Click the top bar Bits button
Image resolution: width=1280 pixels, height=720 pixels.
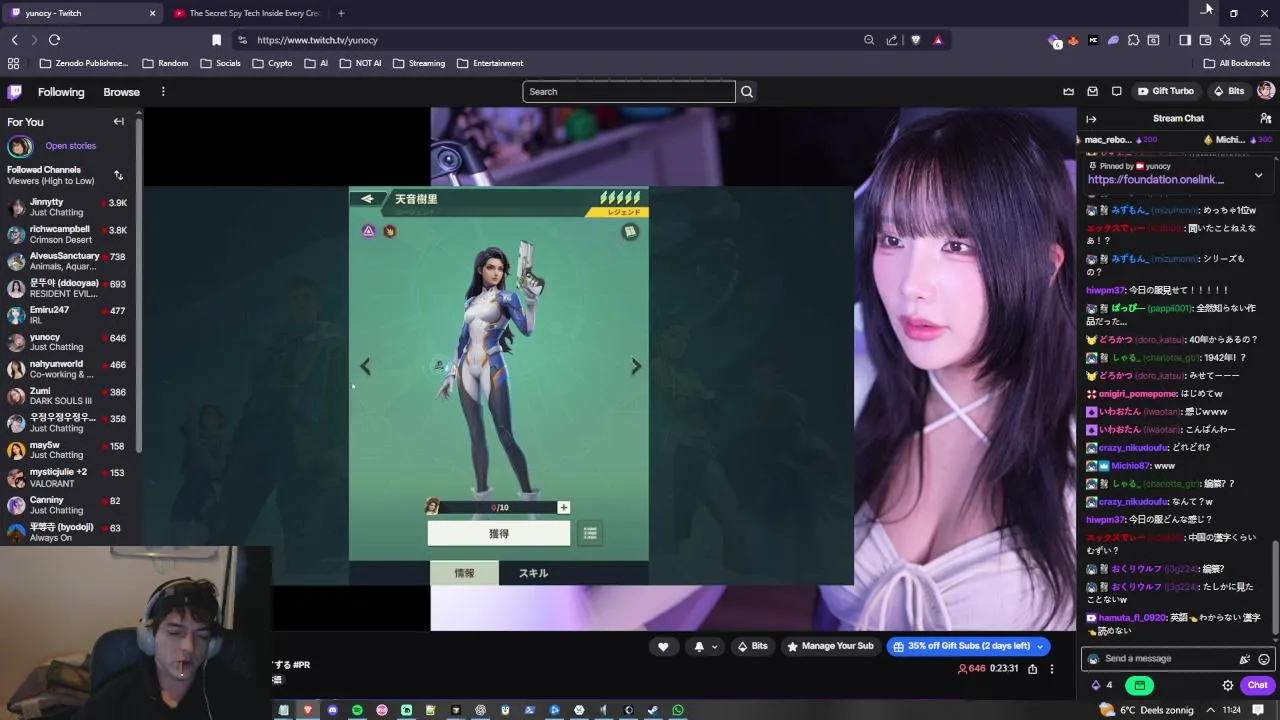[x=1229, y=91]
